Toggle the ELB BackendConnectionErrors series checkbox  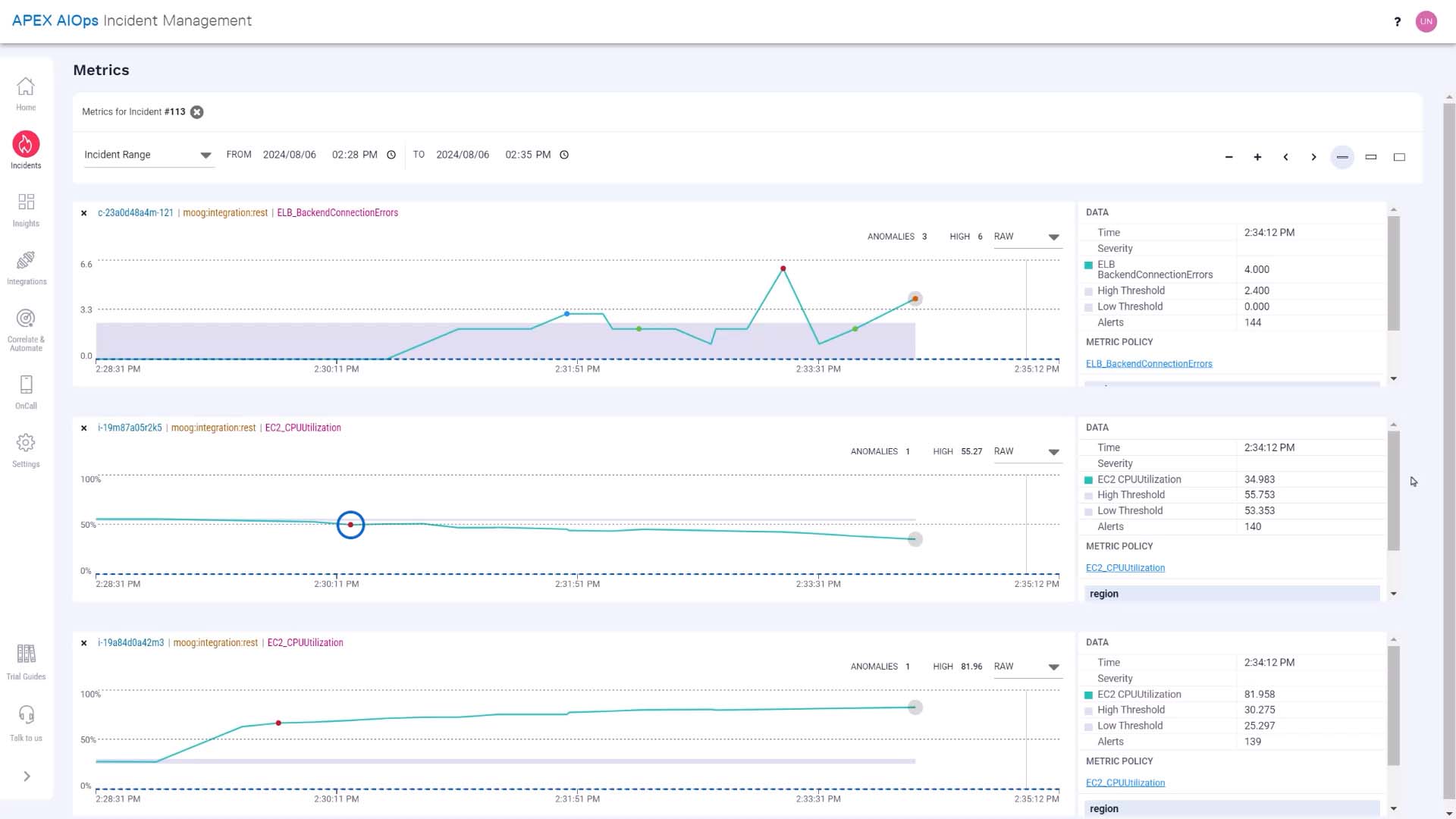(x=1089, y=265)
